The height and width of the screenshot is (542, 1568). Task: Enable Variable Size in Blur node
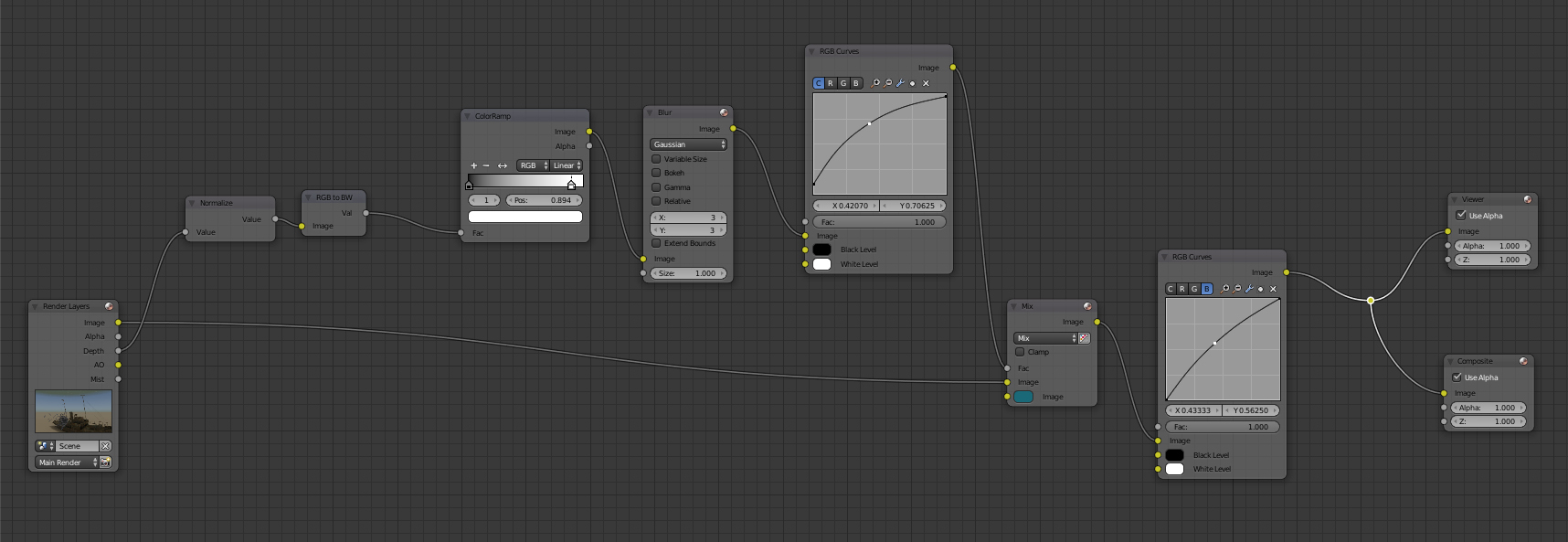click(656, 159)
